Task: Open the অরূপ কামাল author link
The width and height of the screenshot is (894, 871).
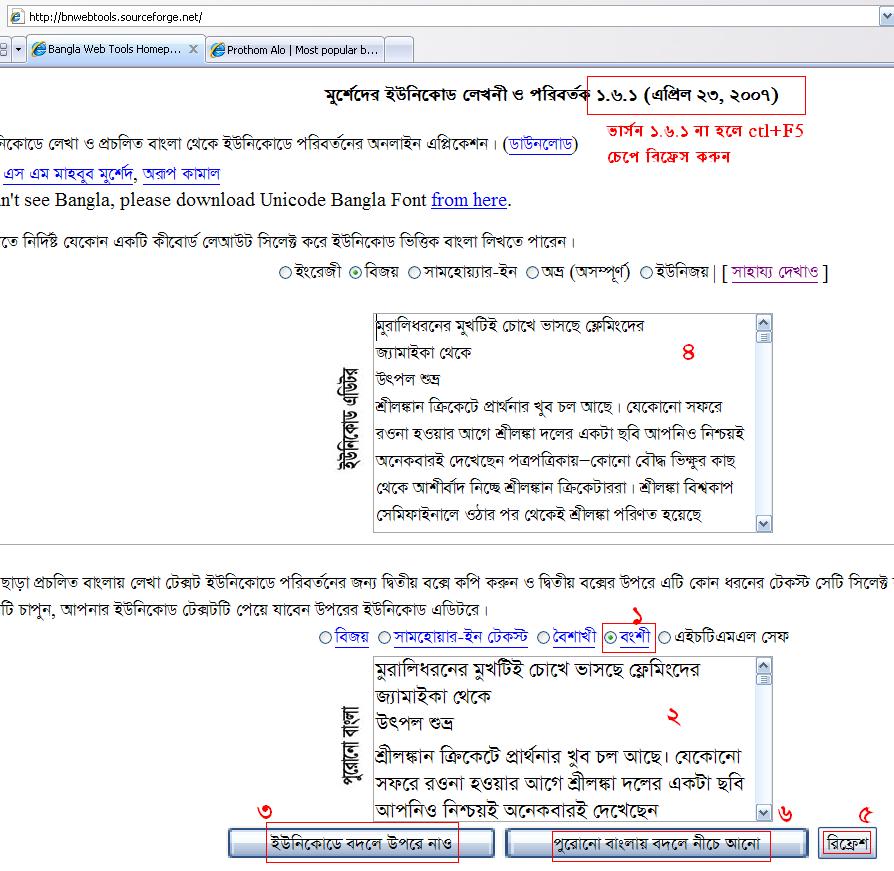Action: (x=181, y=173)
